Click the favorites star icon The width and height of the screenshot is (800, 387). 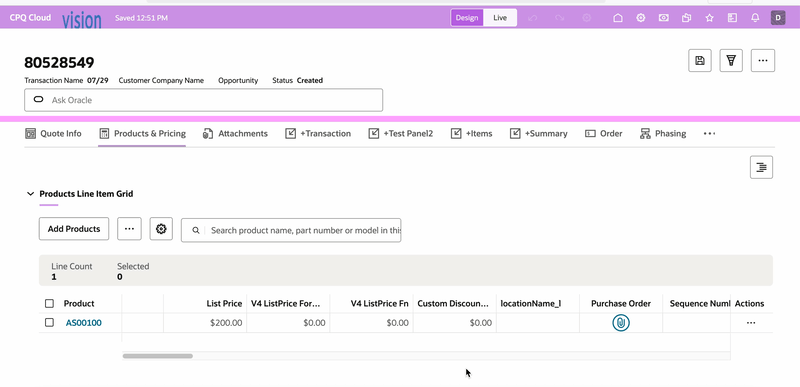[x=710, y=18]
